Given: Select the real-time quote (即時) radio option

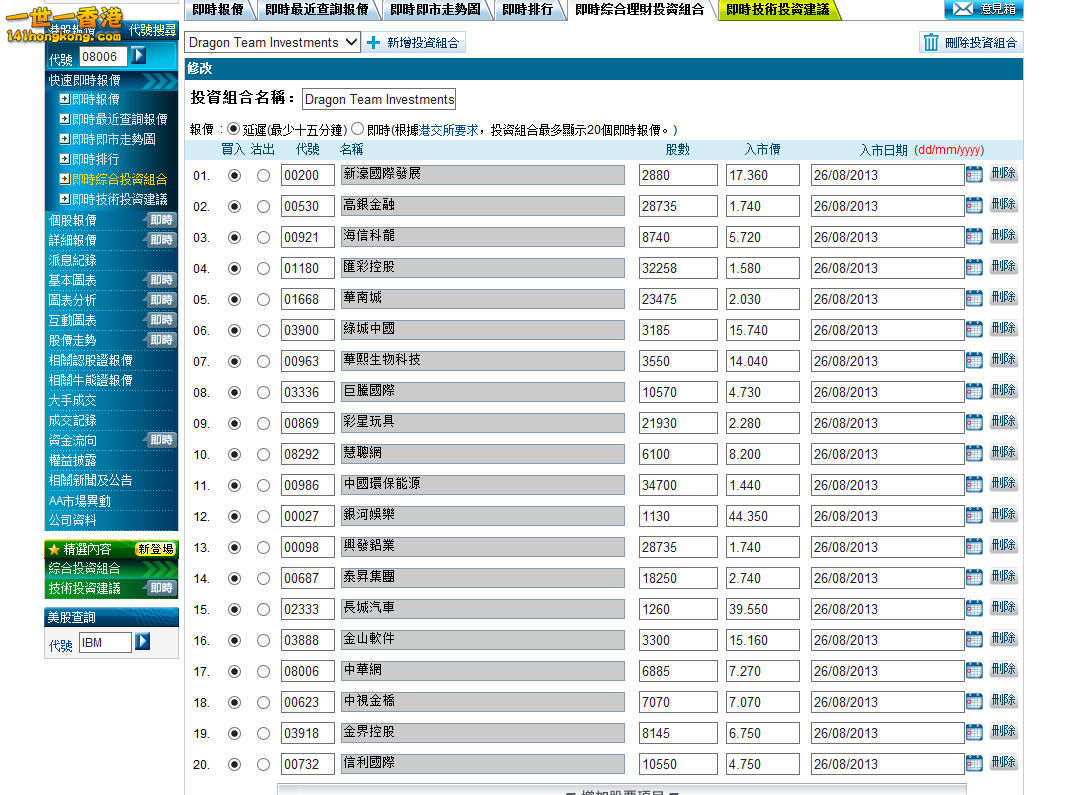Looking at the screenshot, I should coord(357,129).
